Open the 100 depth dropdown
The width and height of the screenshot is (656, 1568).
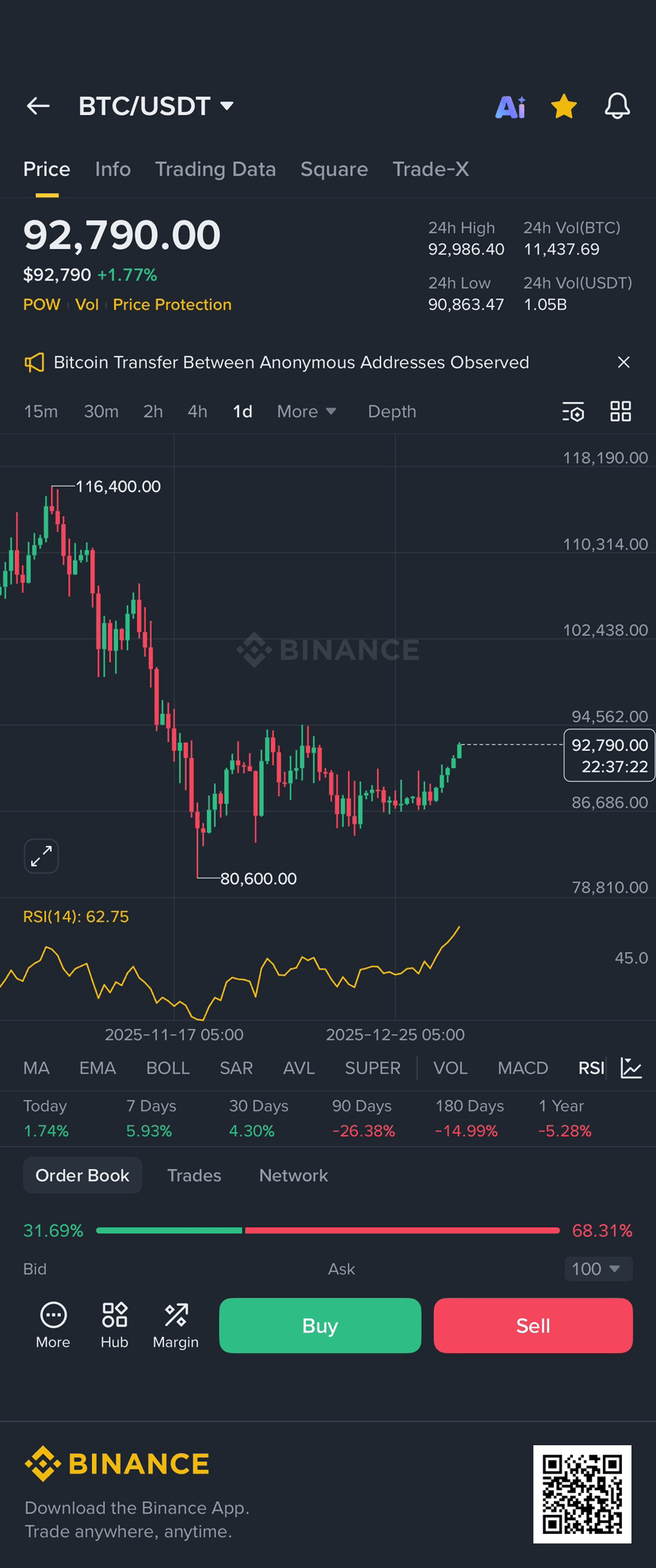pos(598,1268)
